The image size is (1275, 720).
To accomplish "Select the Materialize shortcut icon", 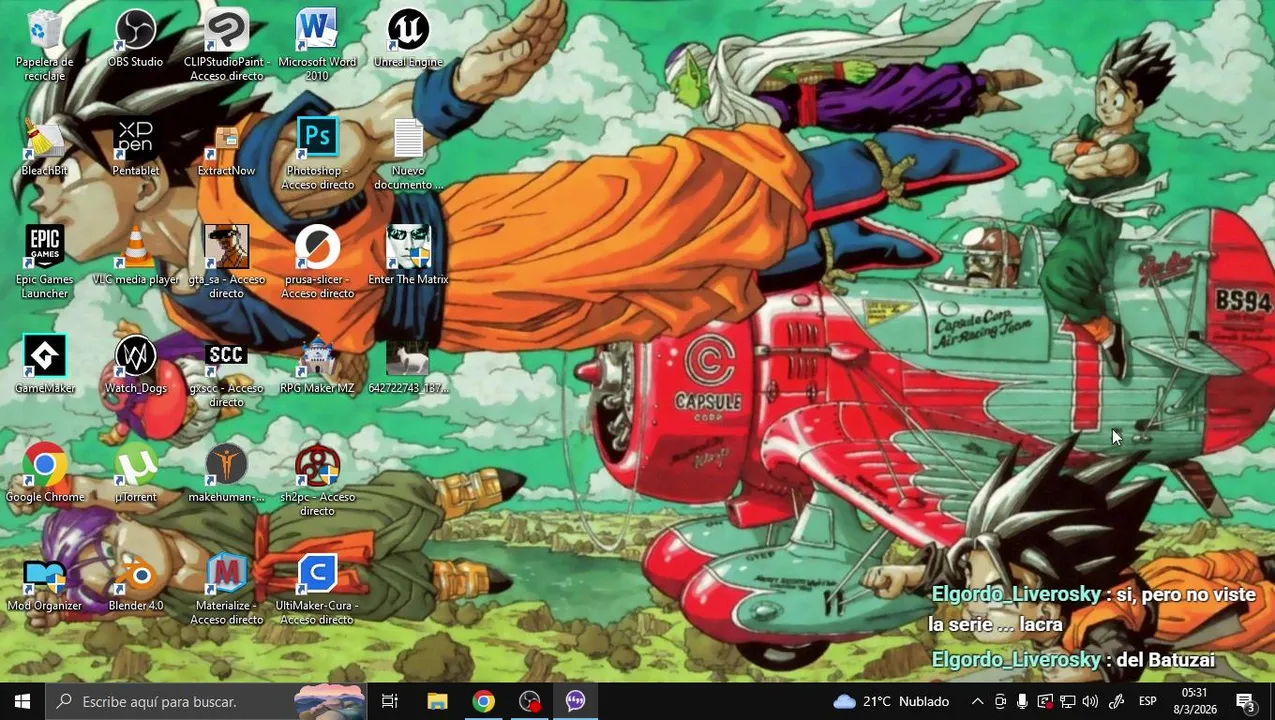I will coord(227,590).
